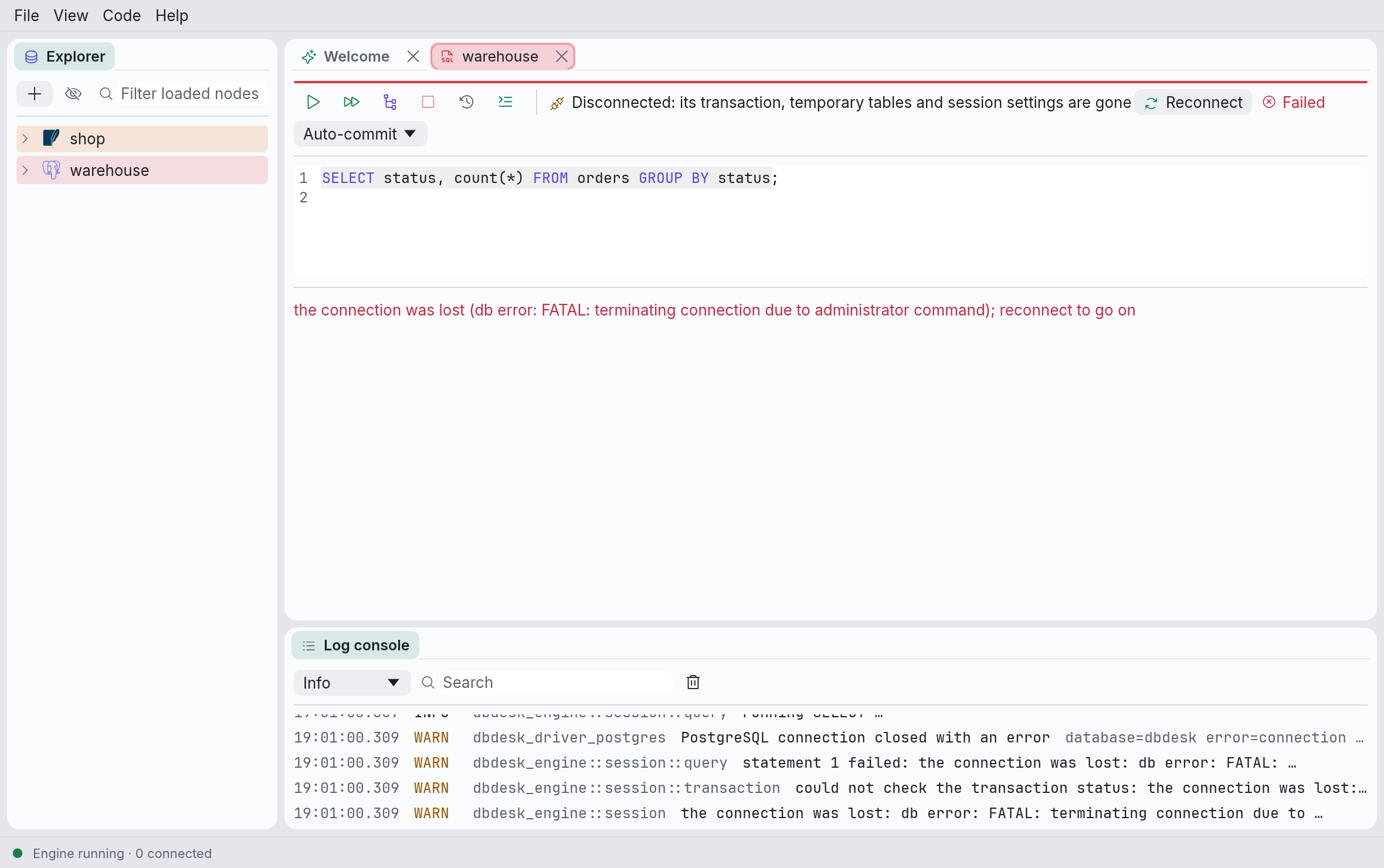The height and width of the screenshot is (868, 1384).
Task: Focus the log Search field
Action: [x=554, y=683]
